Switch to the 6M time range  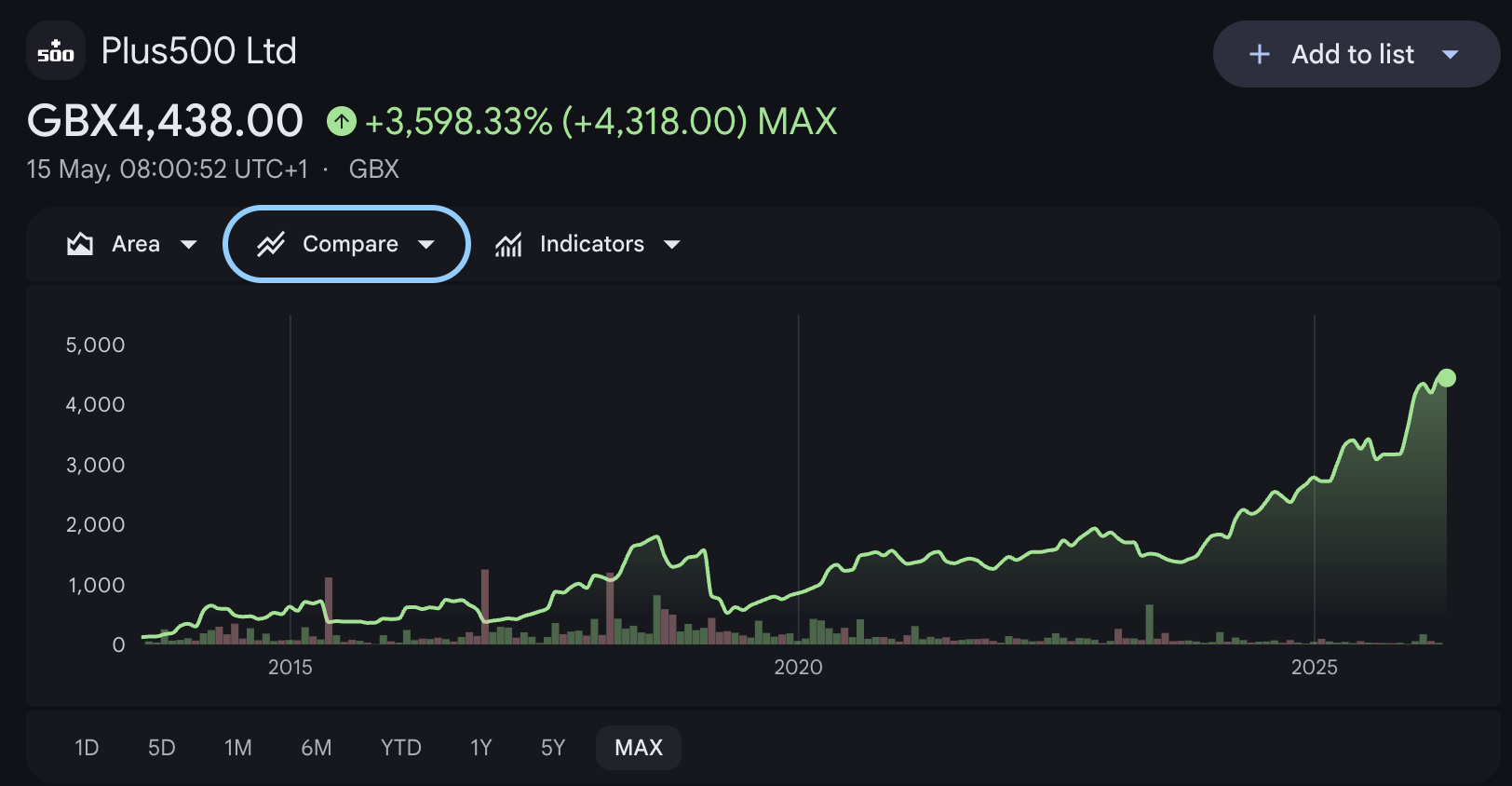click(317, 748)
